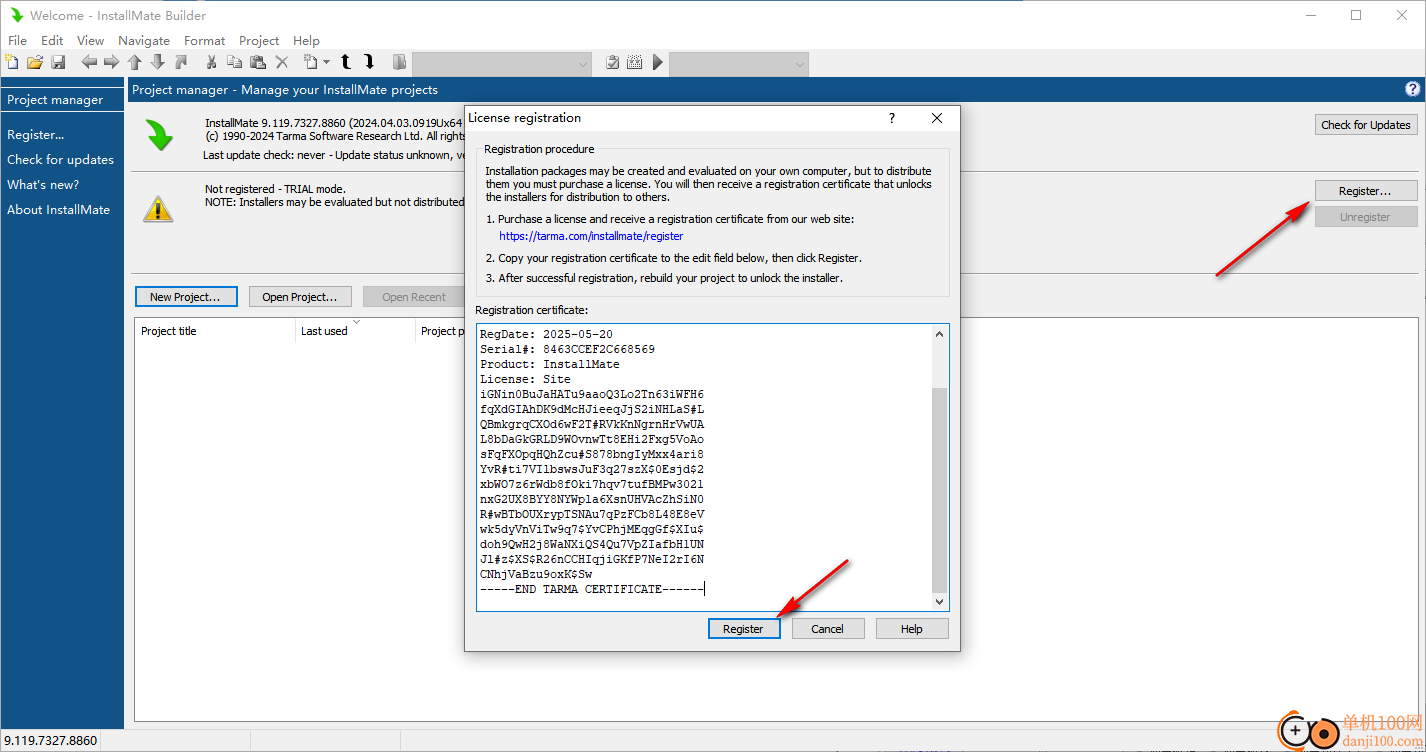Click inside the Registration certificate text field

click(x=704, y=467)
